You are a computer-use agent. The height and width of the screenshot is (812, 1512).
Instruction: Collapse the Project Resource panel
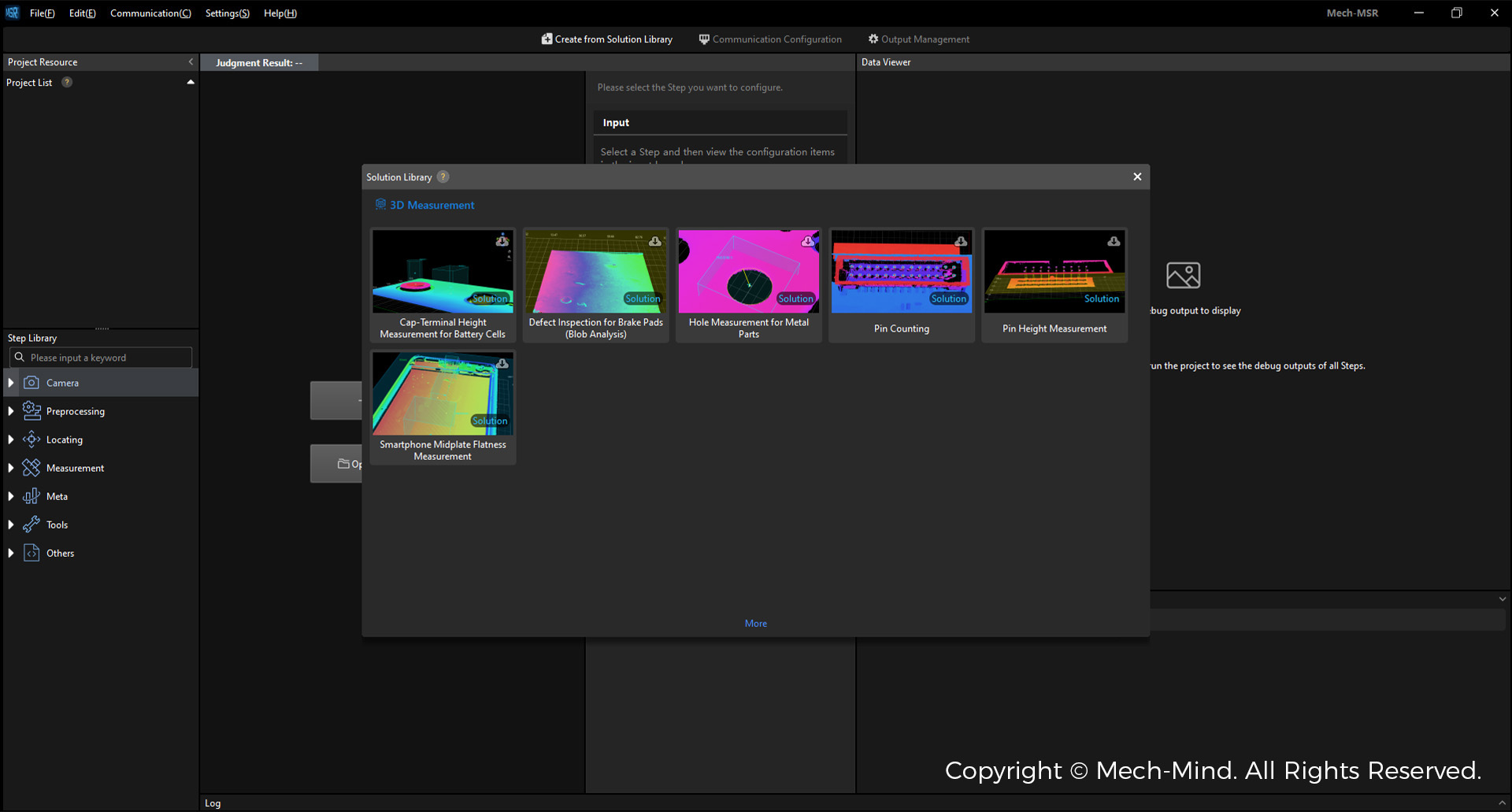pyautogui.click(x=191, y=61)
